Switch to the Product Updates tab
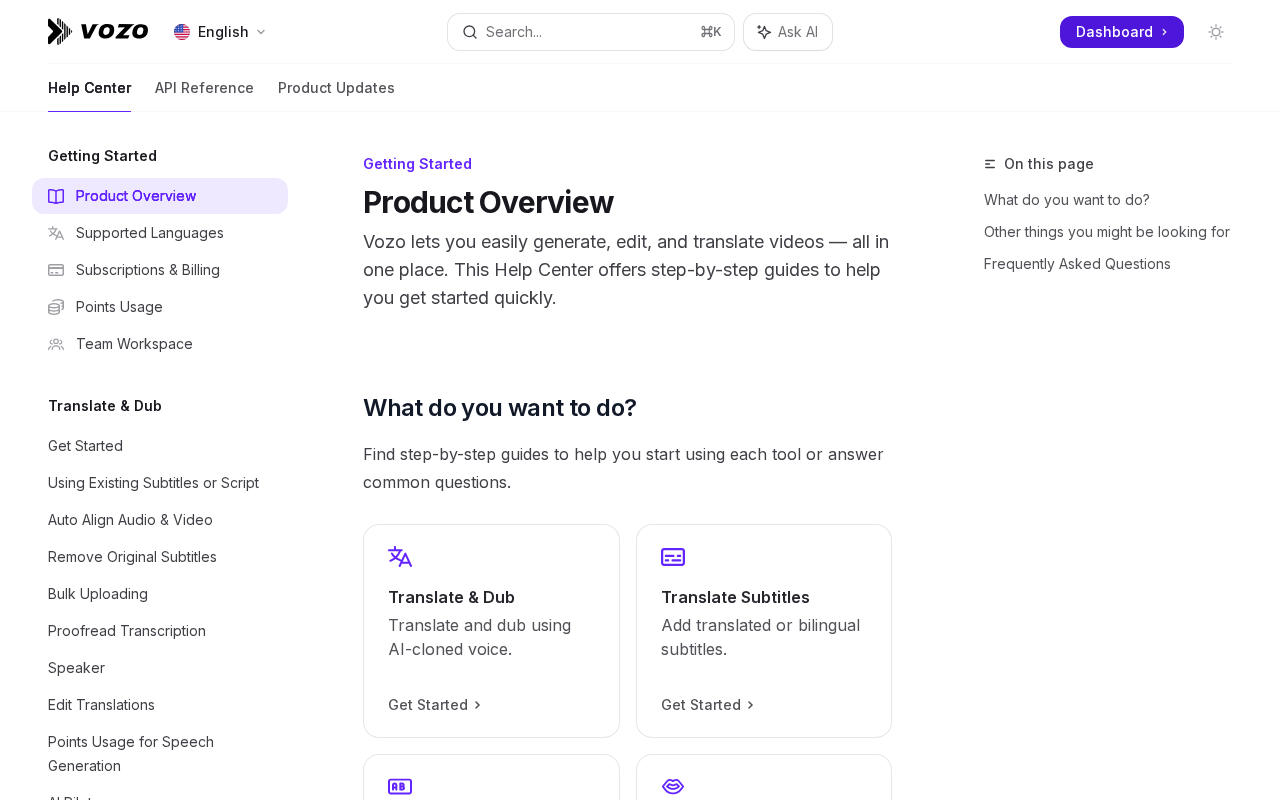The image size is (1280, 800). pyautogui.click(x=336, y=88)
